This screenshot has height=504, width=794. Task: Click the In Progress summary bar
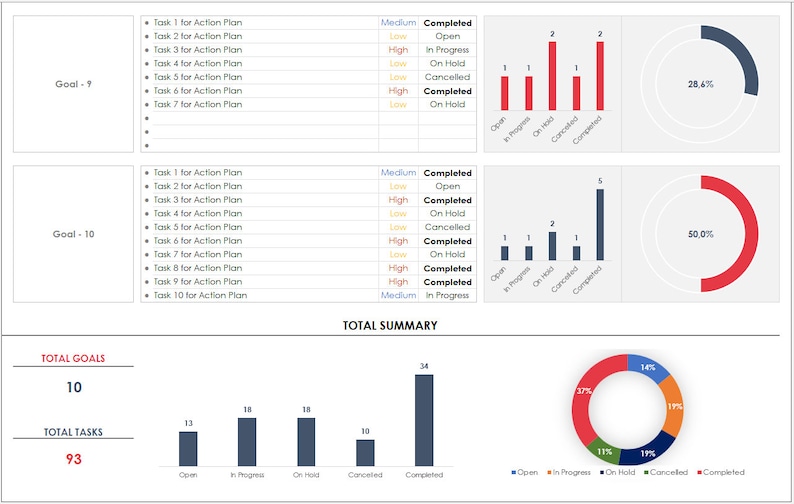point(247,442)
